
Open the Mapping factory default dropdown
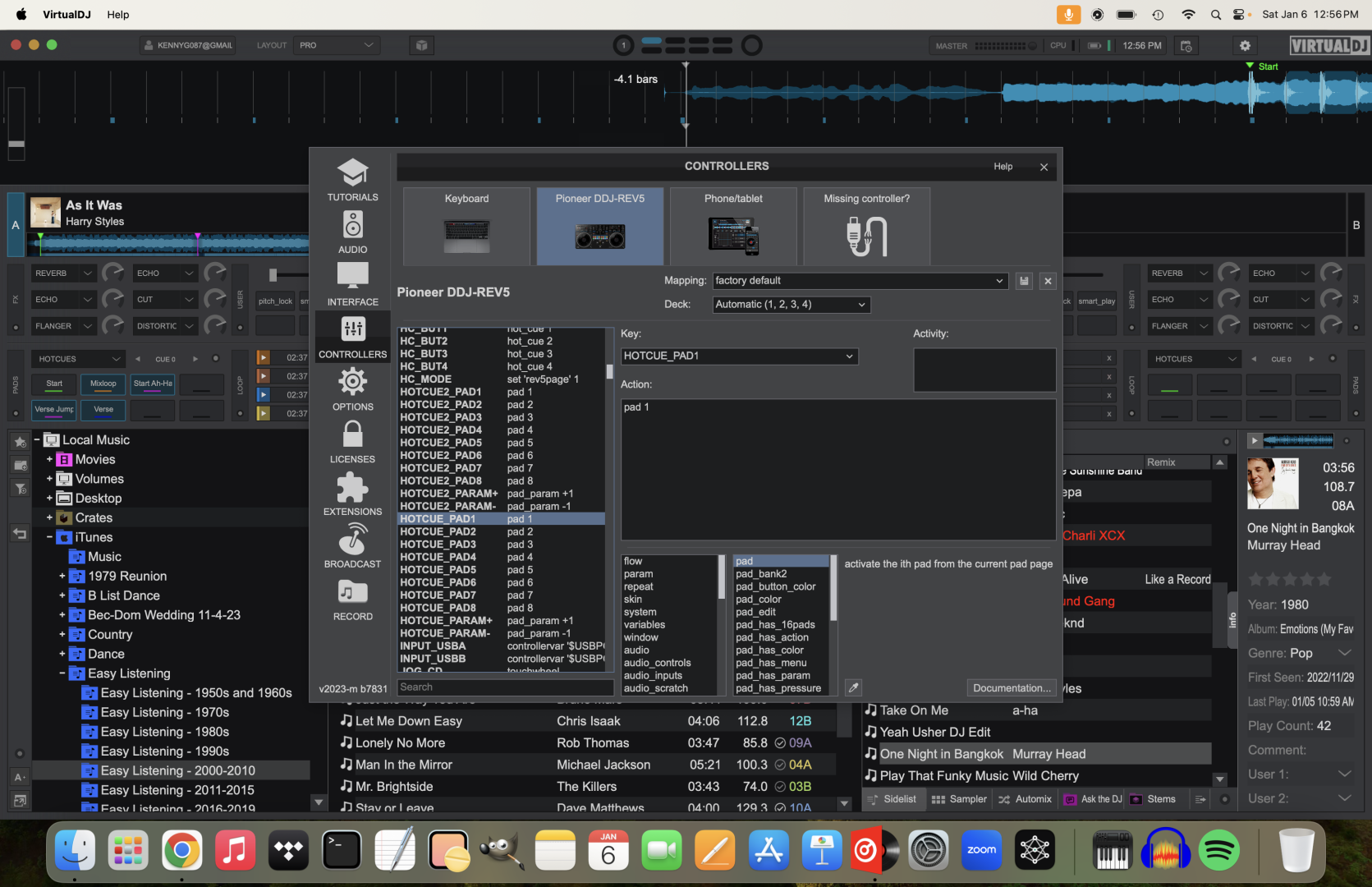859,280
